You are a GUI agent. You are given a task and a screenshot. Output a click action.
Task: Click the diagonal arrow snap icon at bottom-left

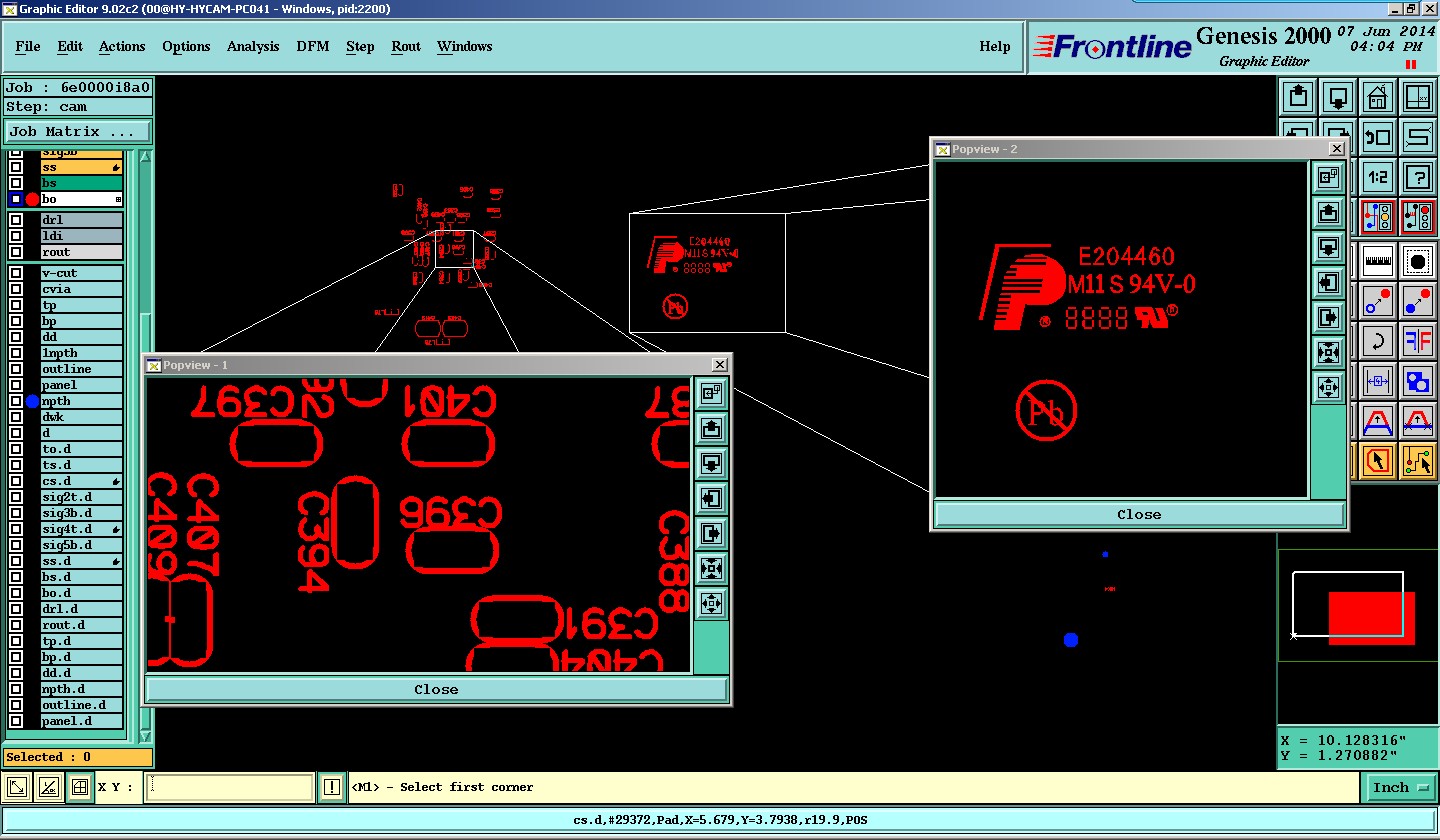point(17,788)
